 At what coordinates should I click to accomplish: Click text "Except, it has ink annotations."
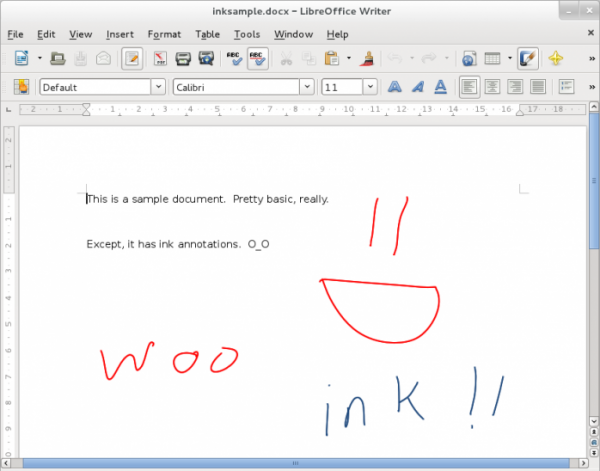pos(163,244)
